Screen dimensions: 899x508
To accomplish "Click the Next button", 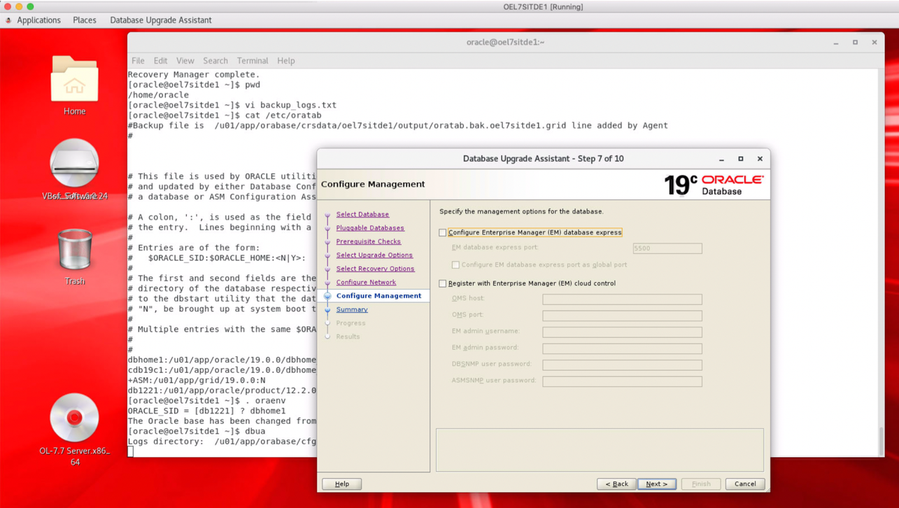I will tap(657, 484).
